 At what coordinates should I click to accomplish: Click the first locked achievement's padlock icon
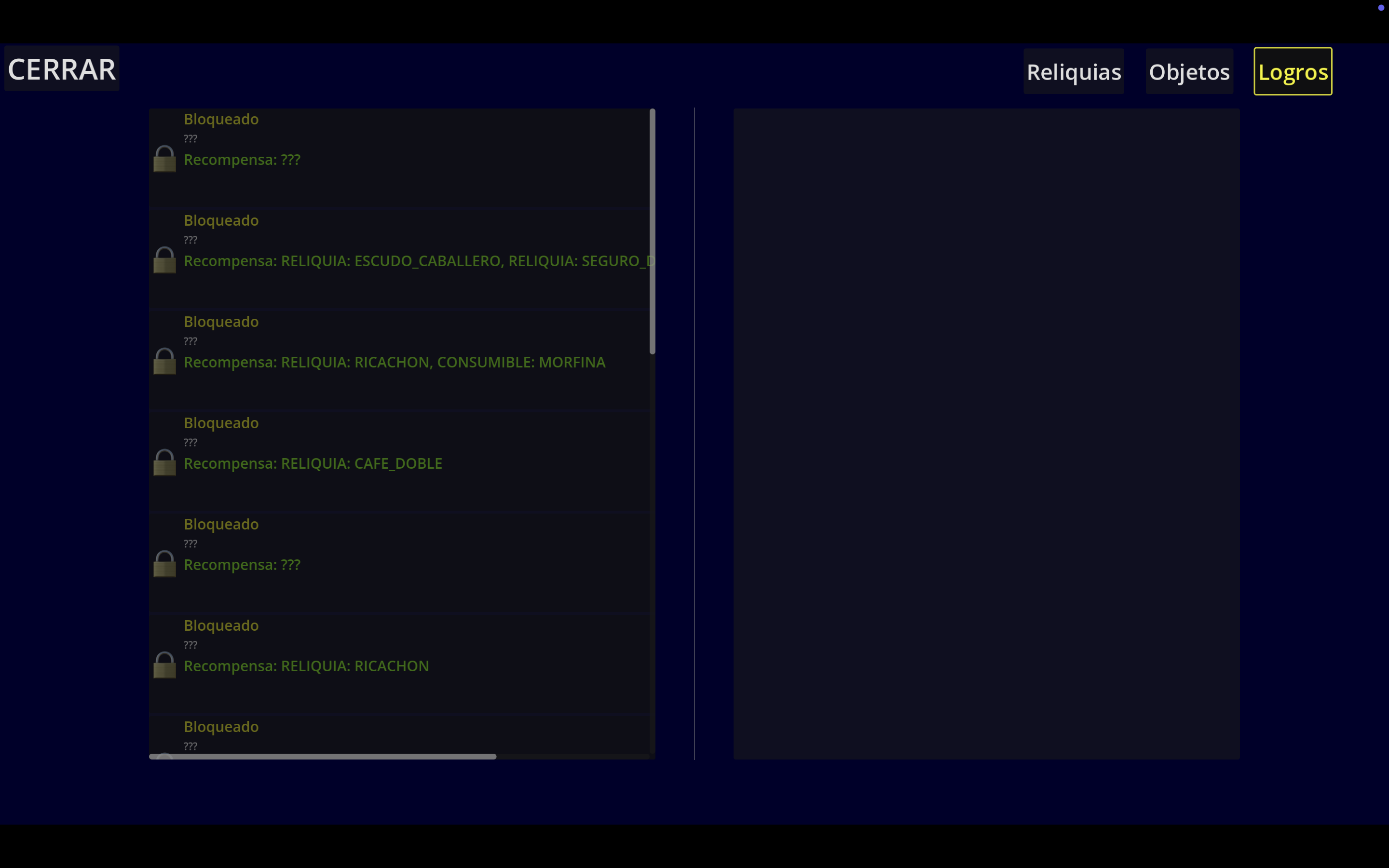165,159
